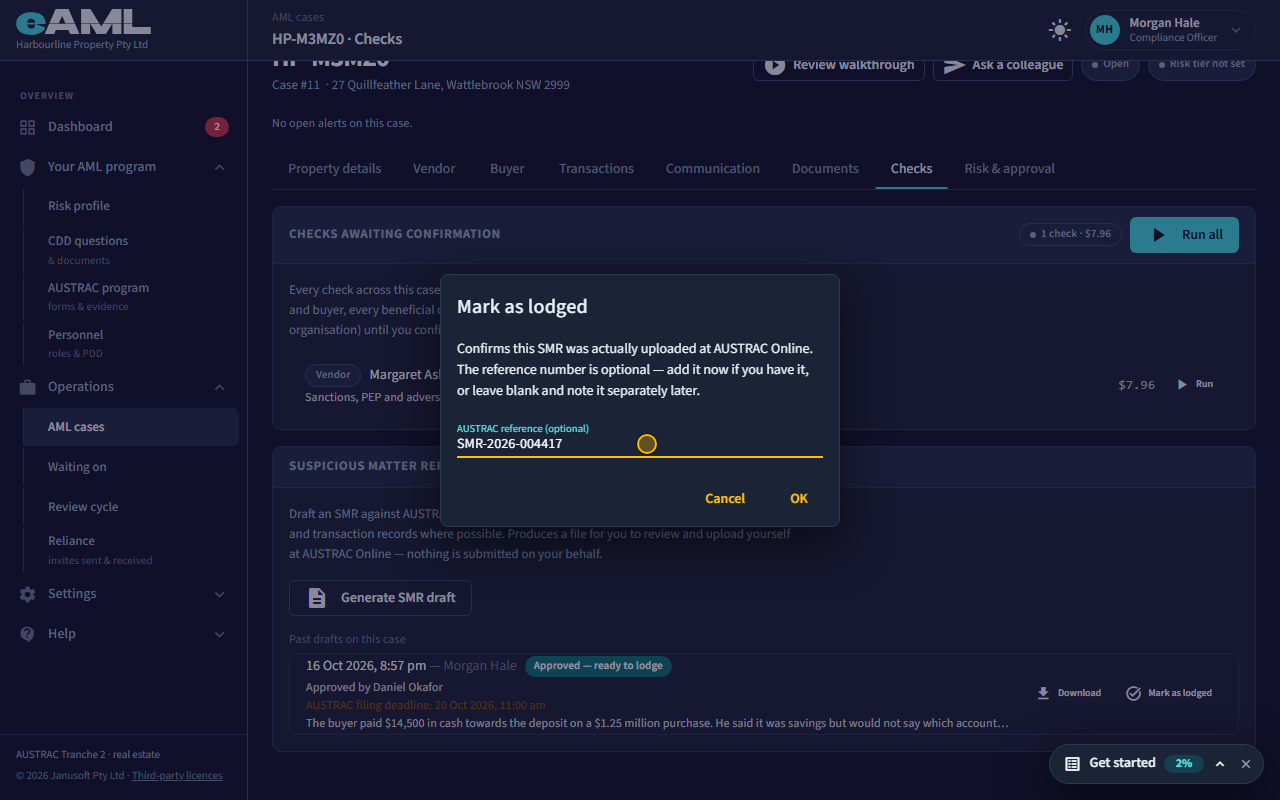This screenshot has height=800, width=1280.
Task: Click the Download icon for the past draft
Action: (1044, 693)
